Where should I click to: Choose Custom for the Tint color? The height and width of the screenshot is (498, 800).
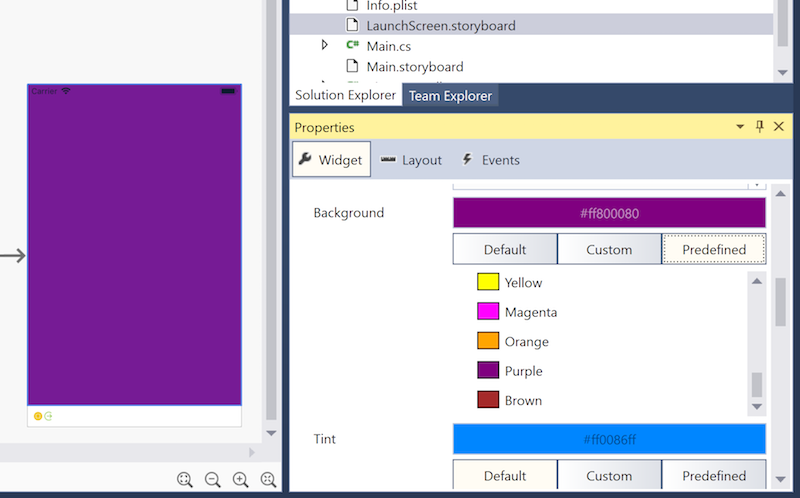(x=609, y=475)
